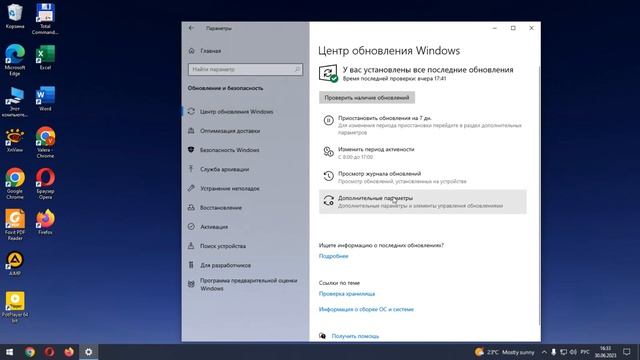Open Chrome from the taskbar
Screen dimensions: 640x360
click(x=29, y=352)
